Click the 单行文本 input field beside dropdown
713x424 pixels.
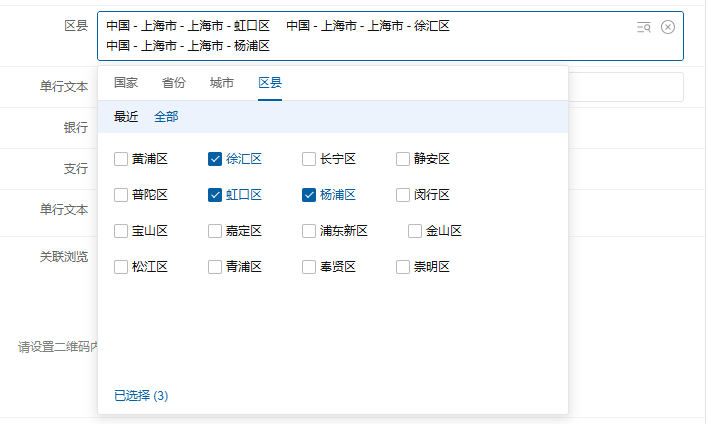(626, 87)
